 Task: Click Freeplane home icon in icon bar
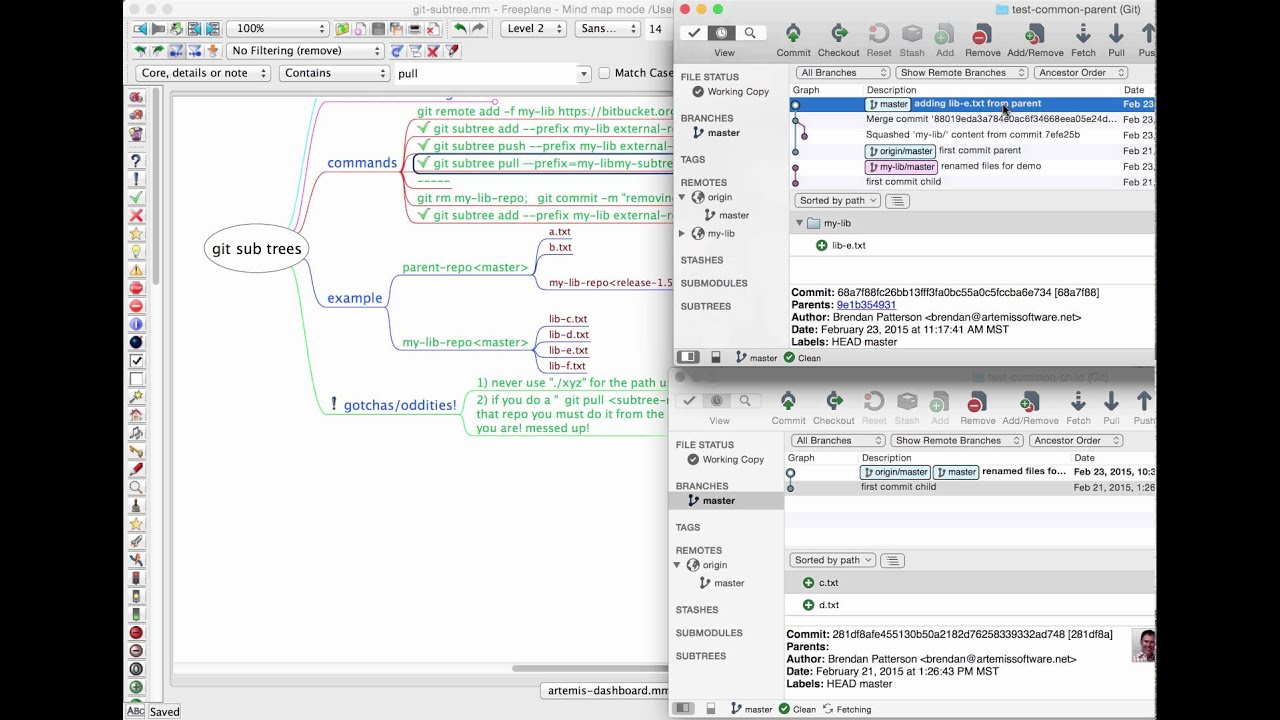coord(136,415)
